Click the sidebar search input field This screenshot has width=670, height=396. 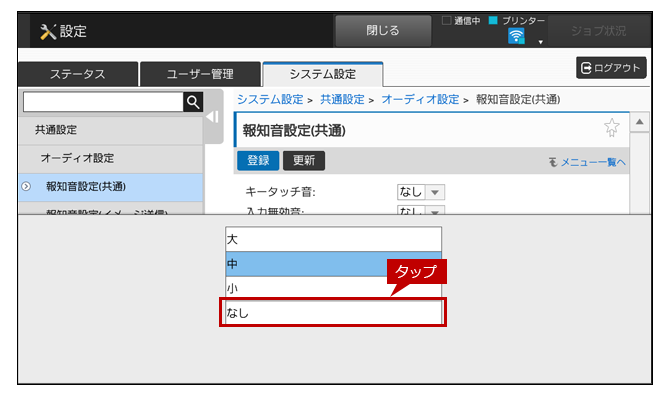tap(103, 102)
